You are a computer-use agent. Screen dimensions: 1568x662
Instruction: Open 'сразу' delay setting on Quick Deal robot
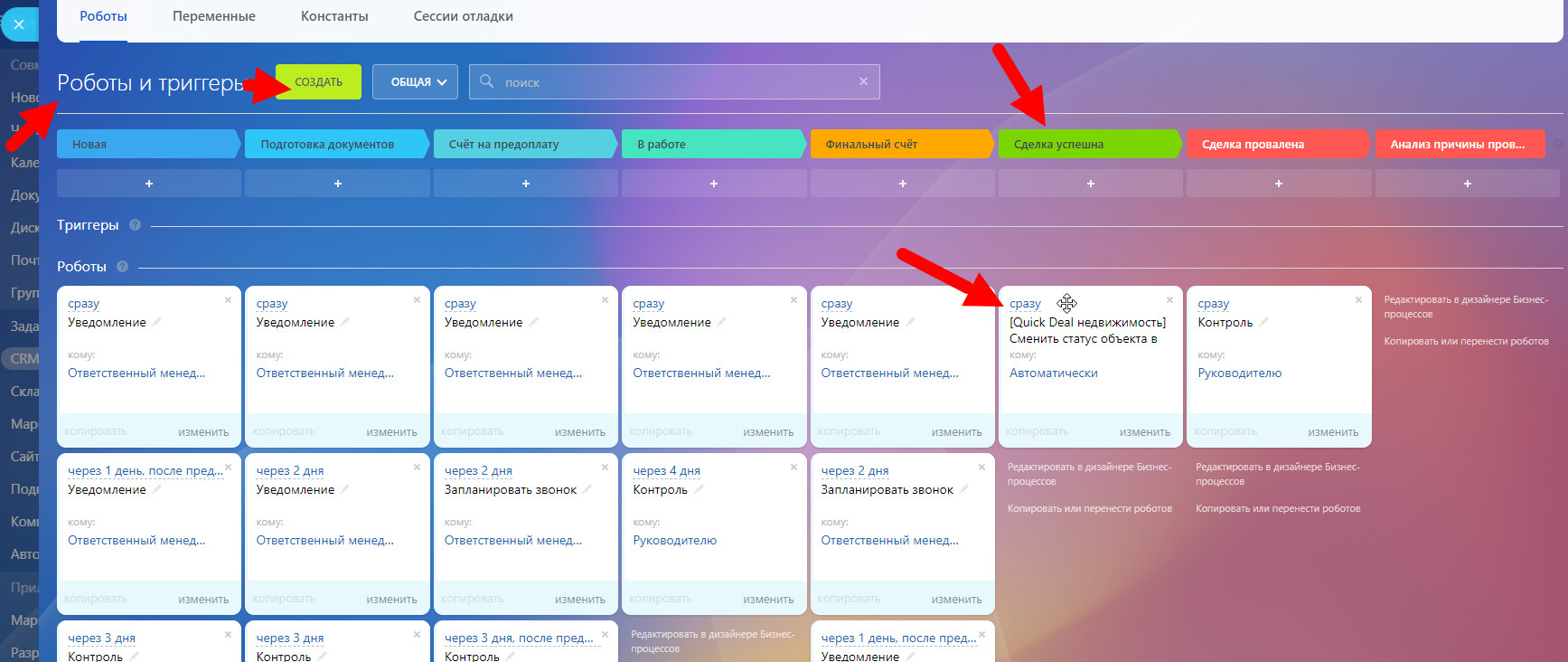click(1025, 304)
